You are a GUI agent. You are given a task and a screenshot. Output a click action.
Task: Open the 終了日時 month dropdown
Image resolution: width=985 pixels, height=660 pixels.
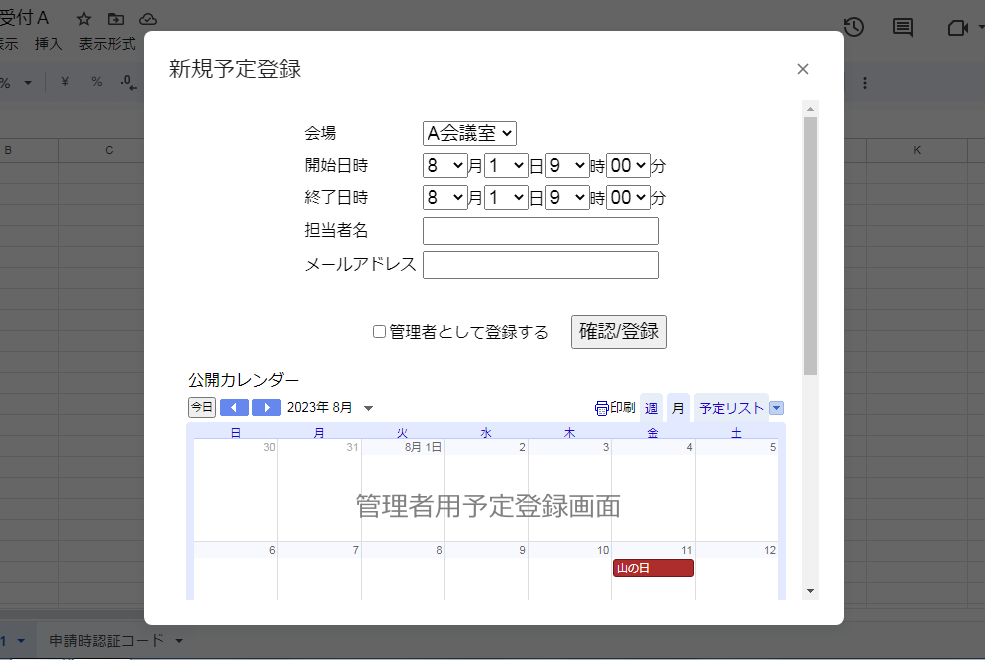[445, 198]
